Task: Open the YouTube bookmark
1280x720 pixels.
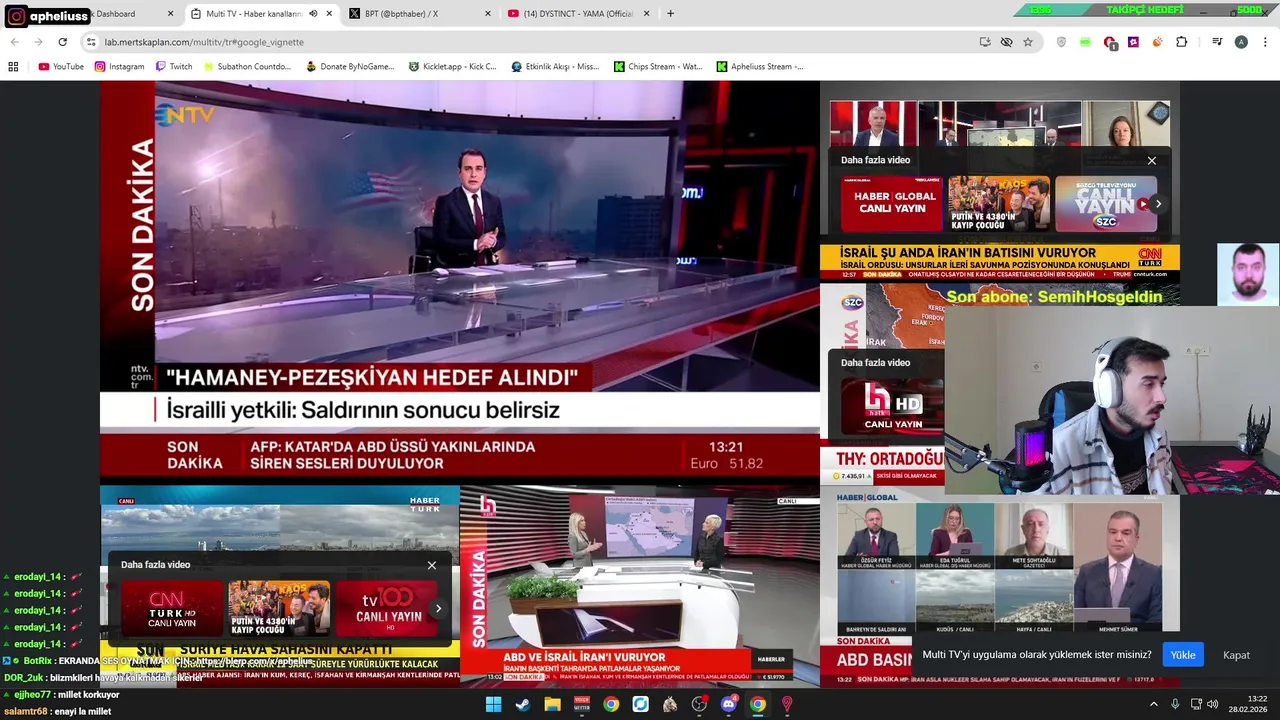Action: 61,67
